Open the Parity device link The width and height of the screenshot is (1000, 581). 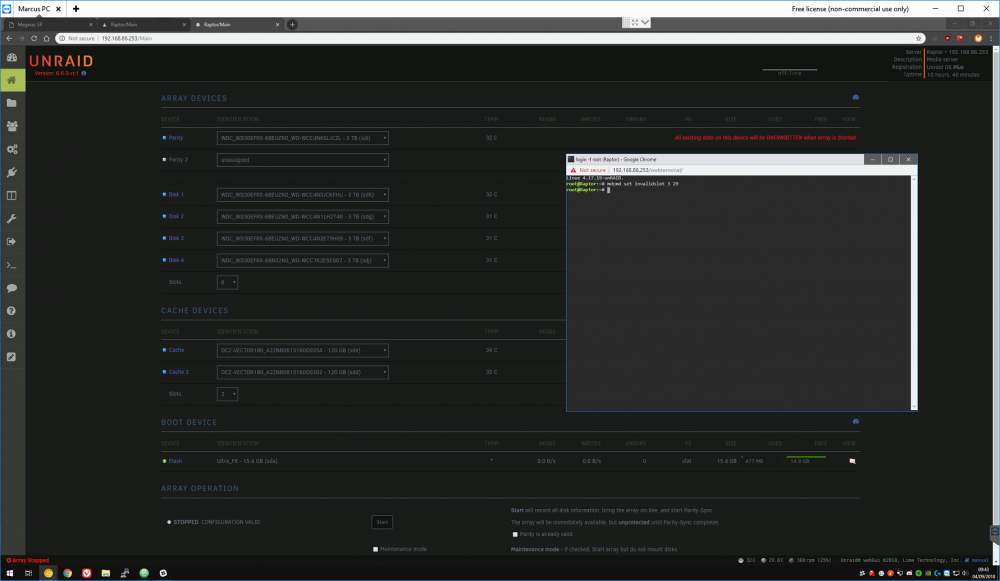click(175, 138)
